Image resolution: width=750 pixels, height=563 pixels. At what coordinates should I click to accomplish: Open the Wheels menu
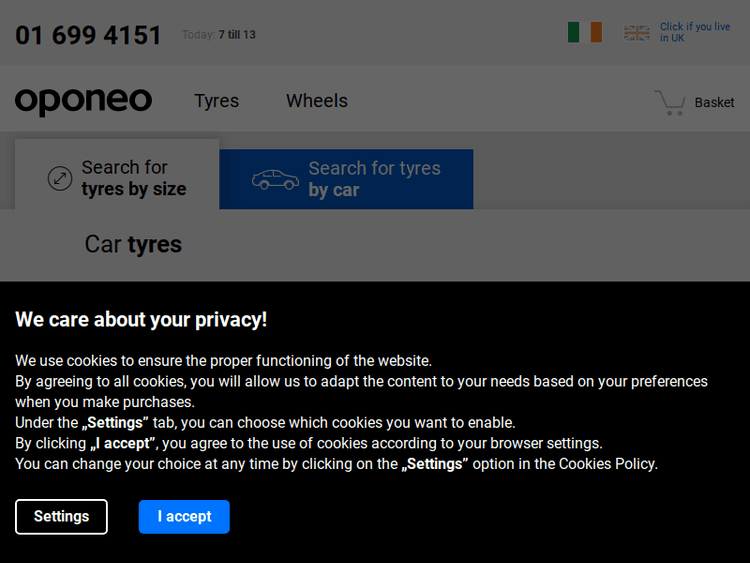tap(317, 101)
